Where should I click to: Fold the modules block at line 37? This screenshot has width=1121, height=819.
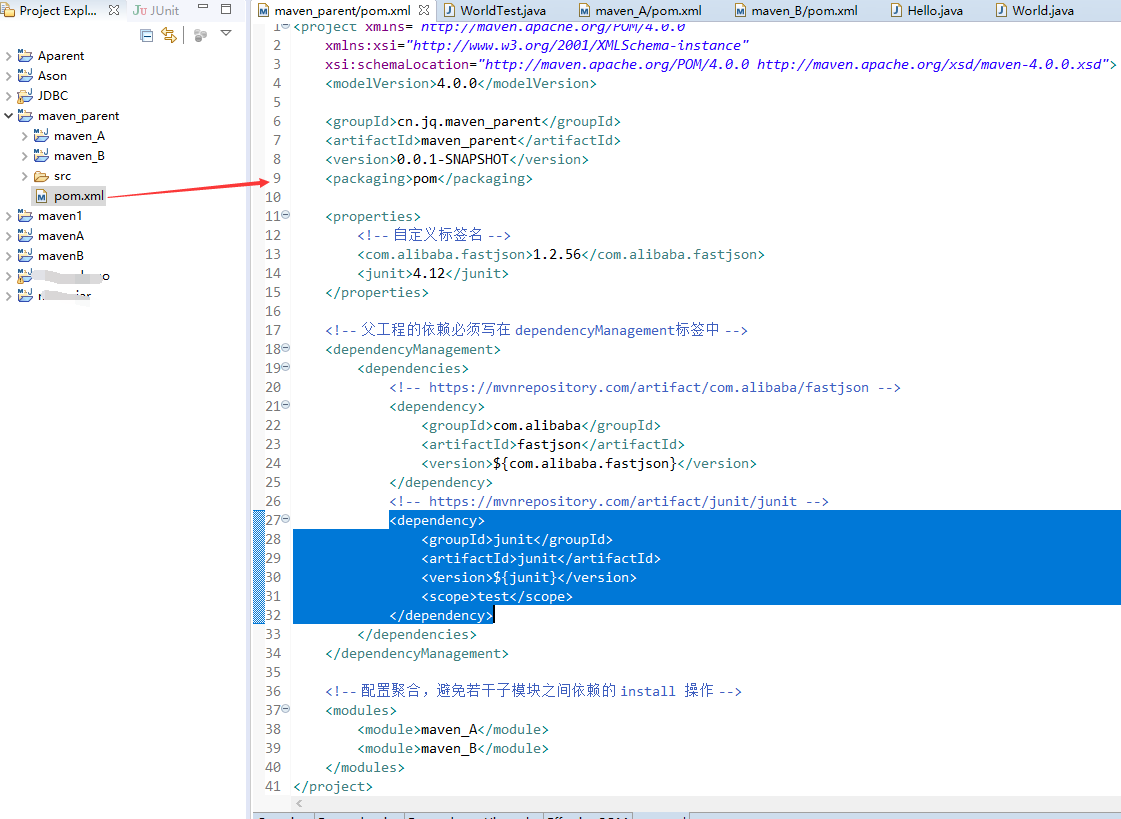tap(286, 709)
